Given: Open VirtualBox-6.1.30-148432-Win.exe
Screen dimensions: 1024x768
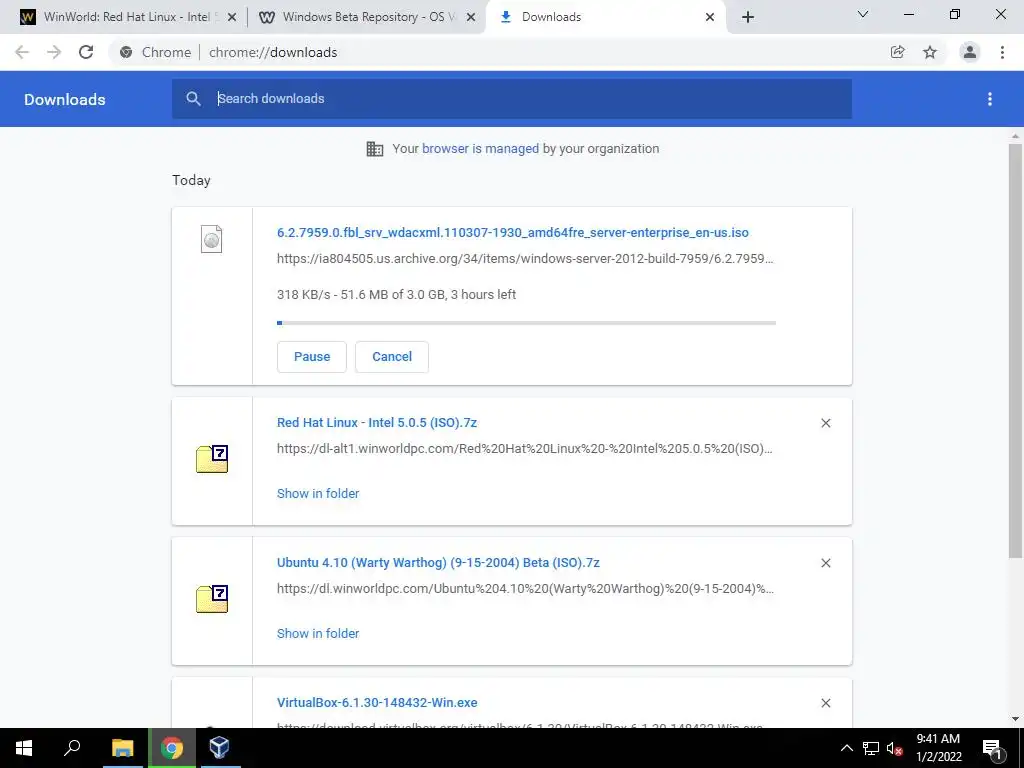Looking at the screenshot, I should point(377,703).
